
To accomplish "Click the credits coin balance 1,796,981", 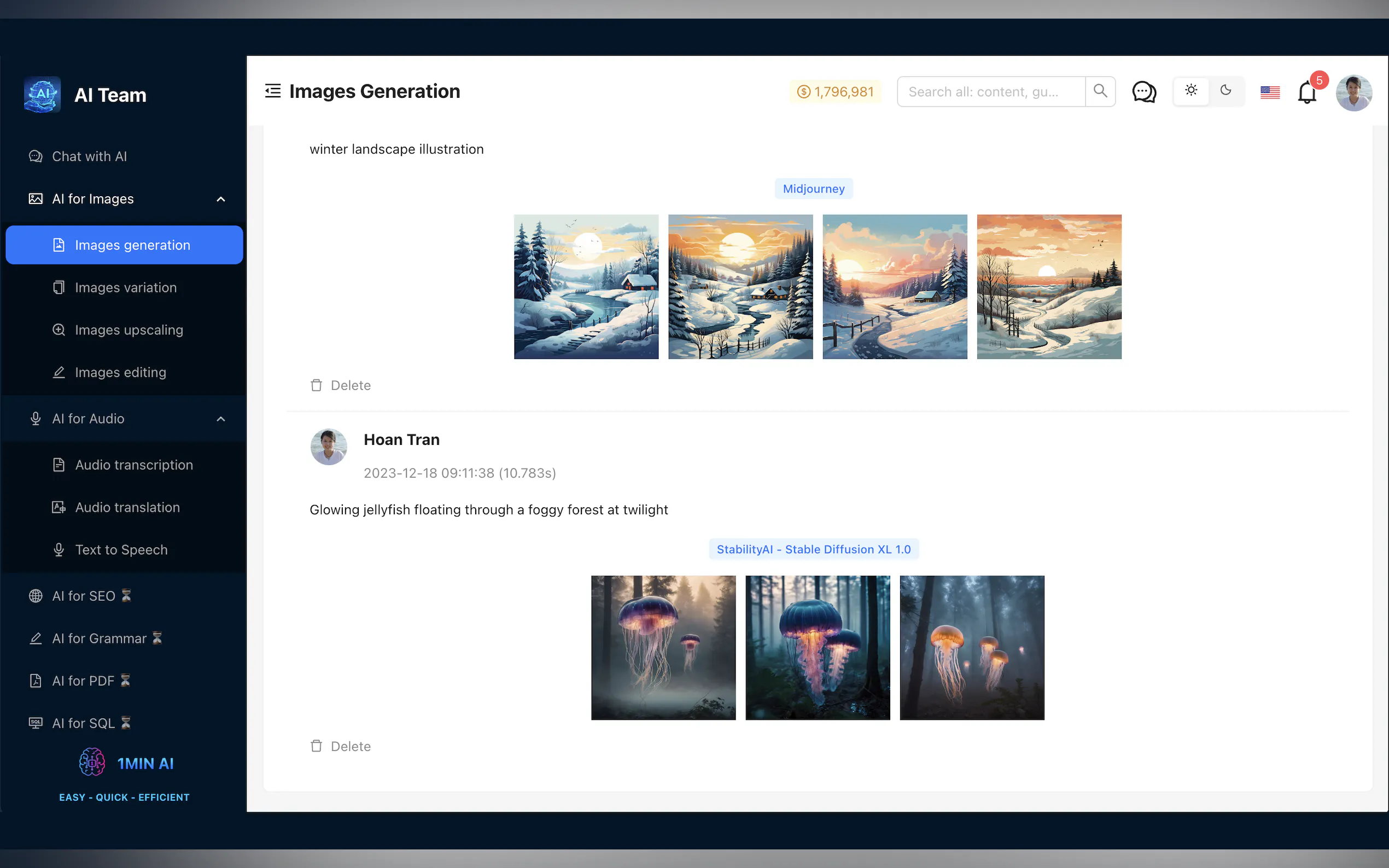I will 836,92.
